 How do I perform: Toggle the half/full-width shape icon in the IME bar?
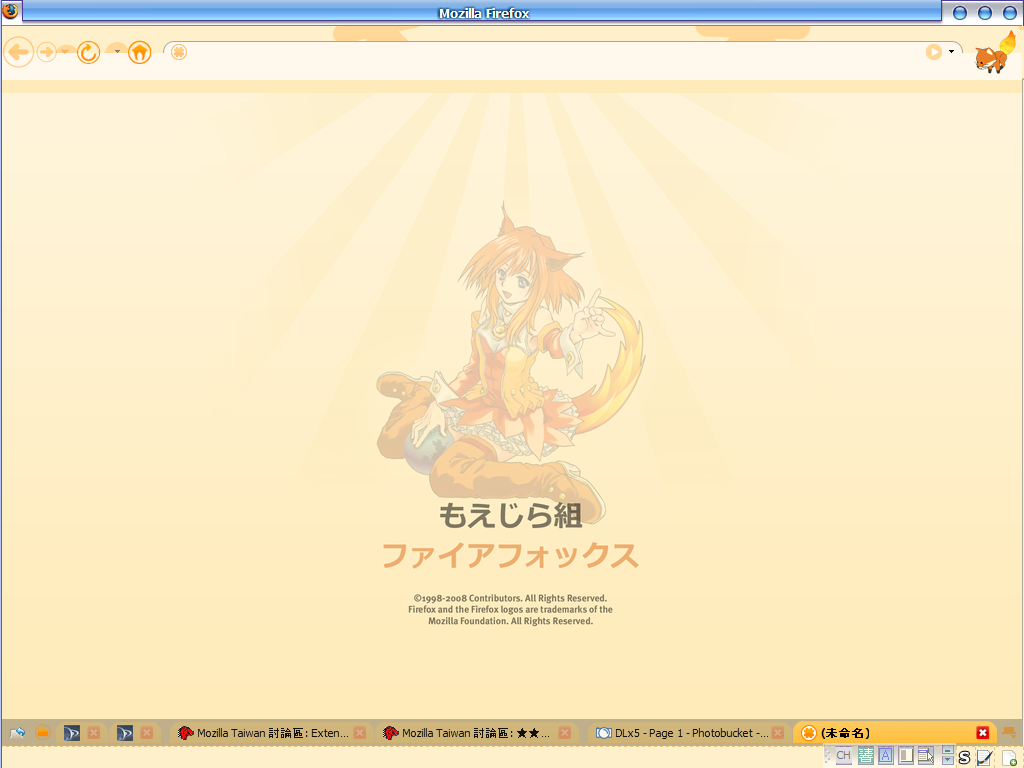906,756
